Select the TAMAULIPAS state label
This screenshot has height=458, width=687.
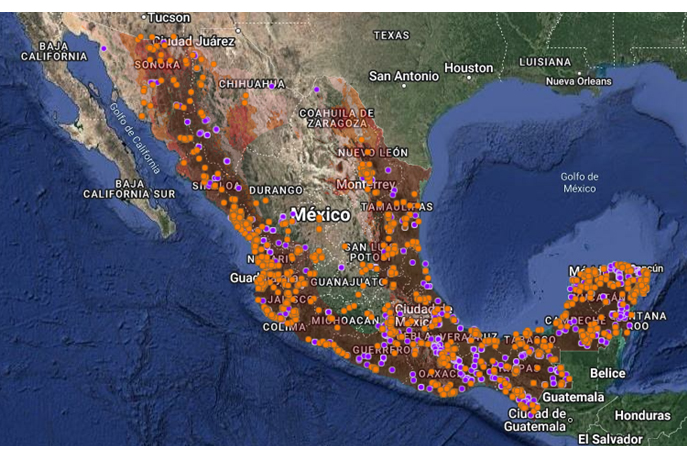(397, 206)
